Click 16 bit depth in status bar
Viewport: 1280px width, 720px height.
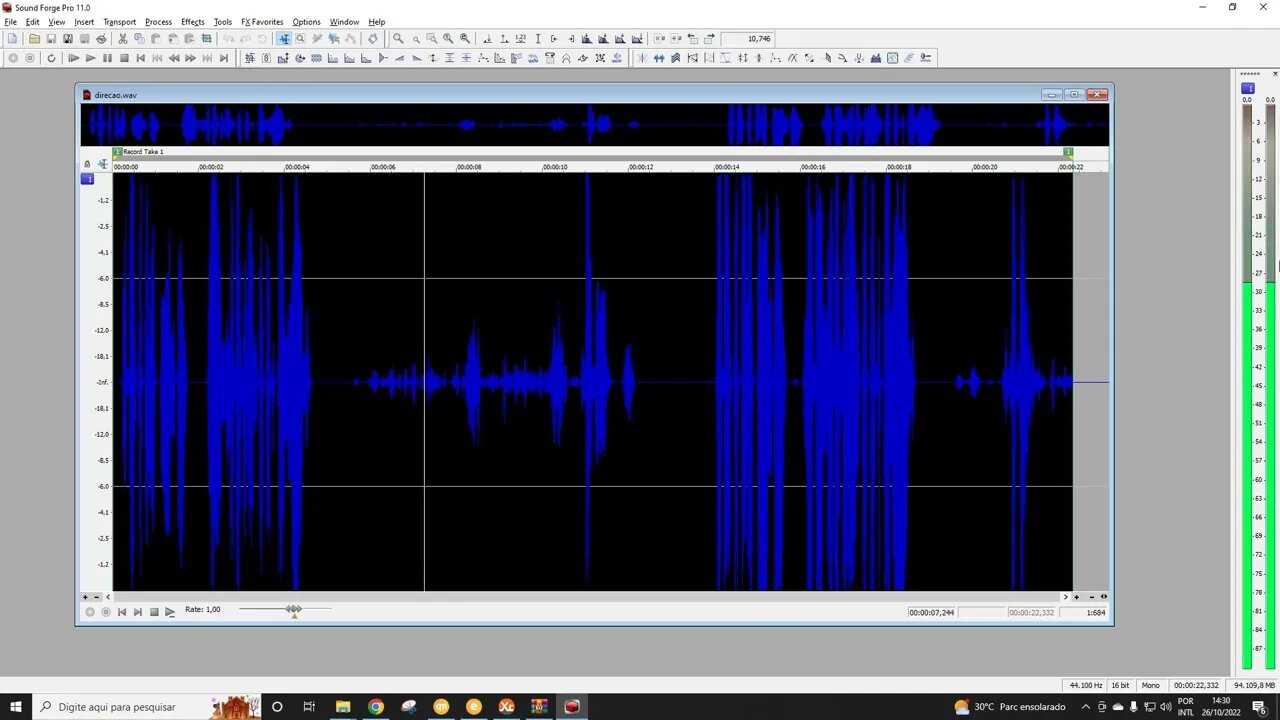coord(1120,686)
